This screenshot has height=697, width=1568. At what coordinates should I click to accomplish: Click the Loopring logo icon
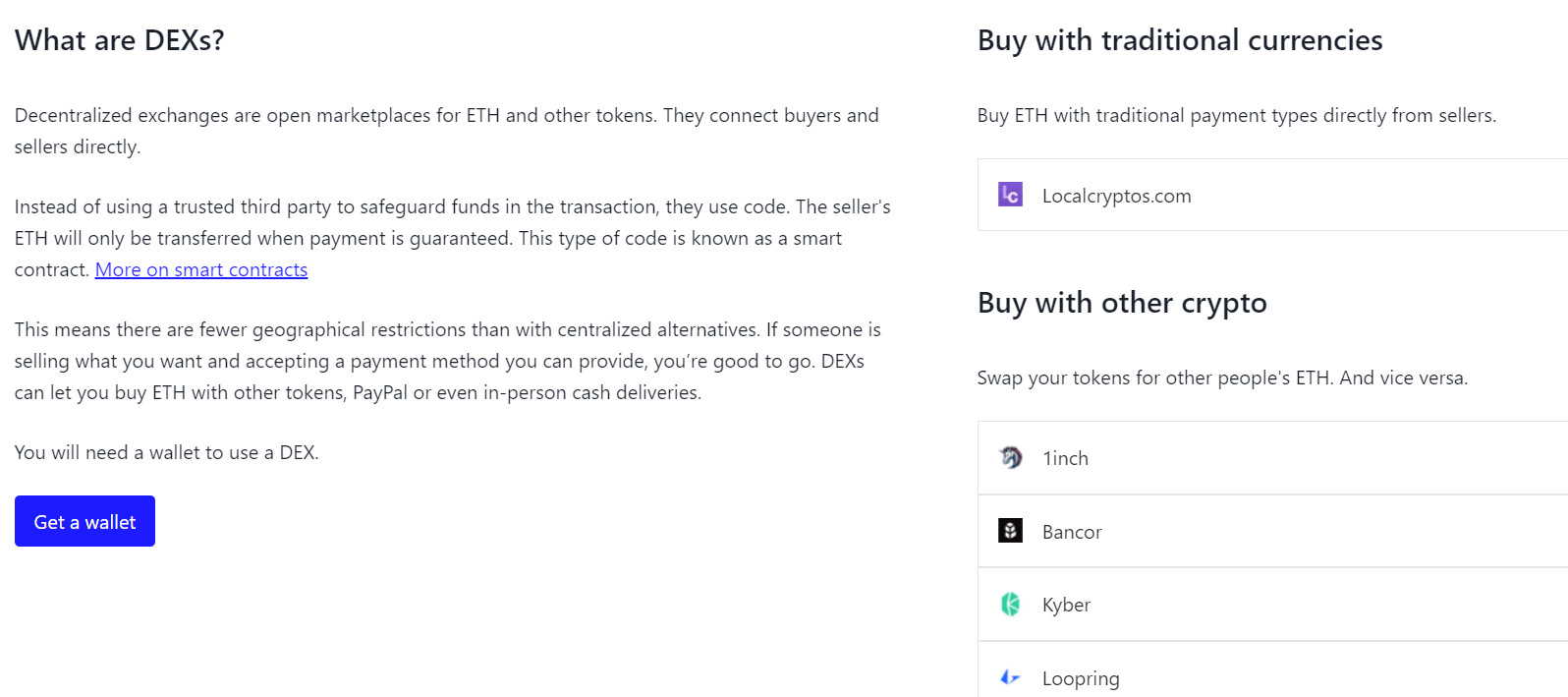click(1011, 677)
